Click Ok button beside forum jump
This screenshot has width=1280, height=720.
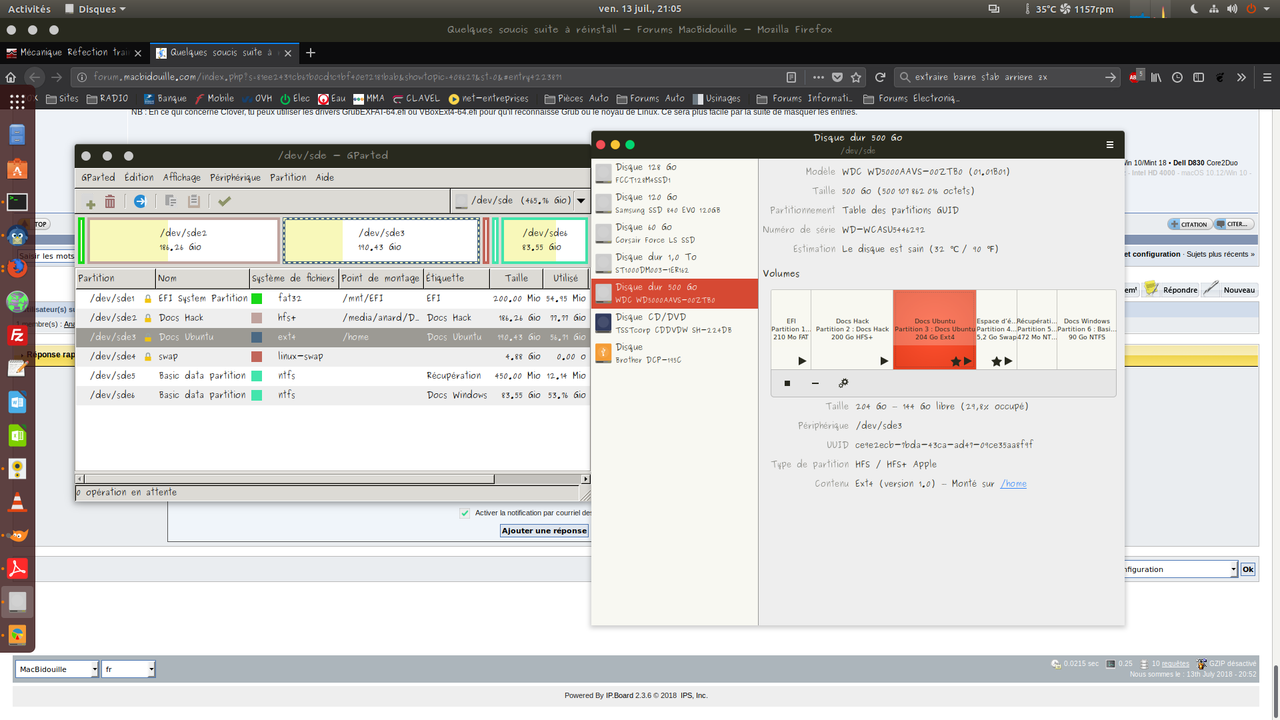point(1247,569)
